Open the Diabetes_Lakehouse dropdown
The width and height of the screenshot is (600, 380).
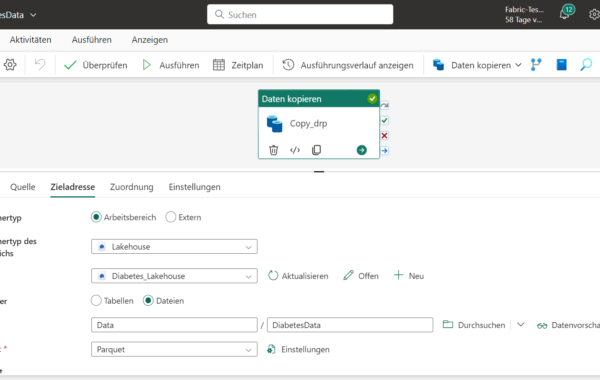[x=174, y=276]
